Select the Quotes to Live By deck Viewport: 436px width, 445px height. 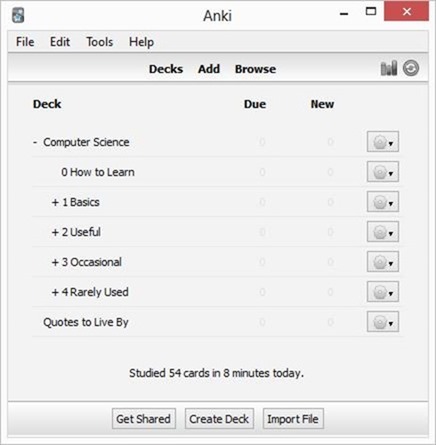pyautogui.click(x=86, y=322)
